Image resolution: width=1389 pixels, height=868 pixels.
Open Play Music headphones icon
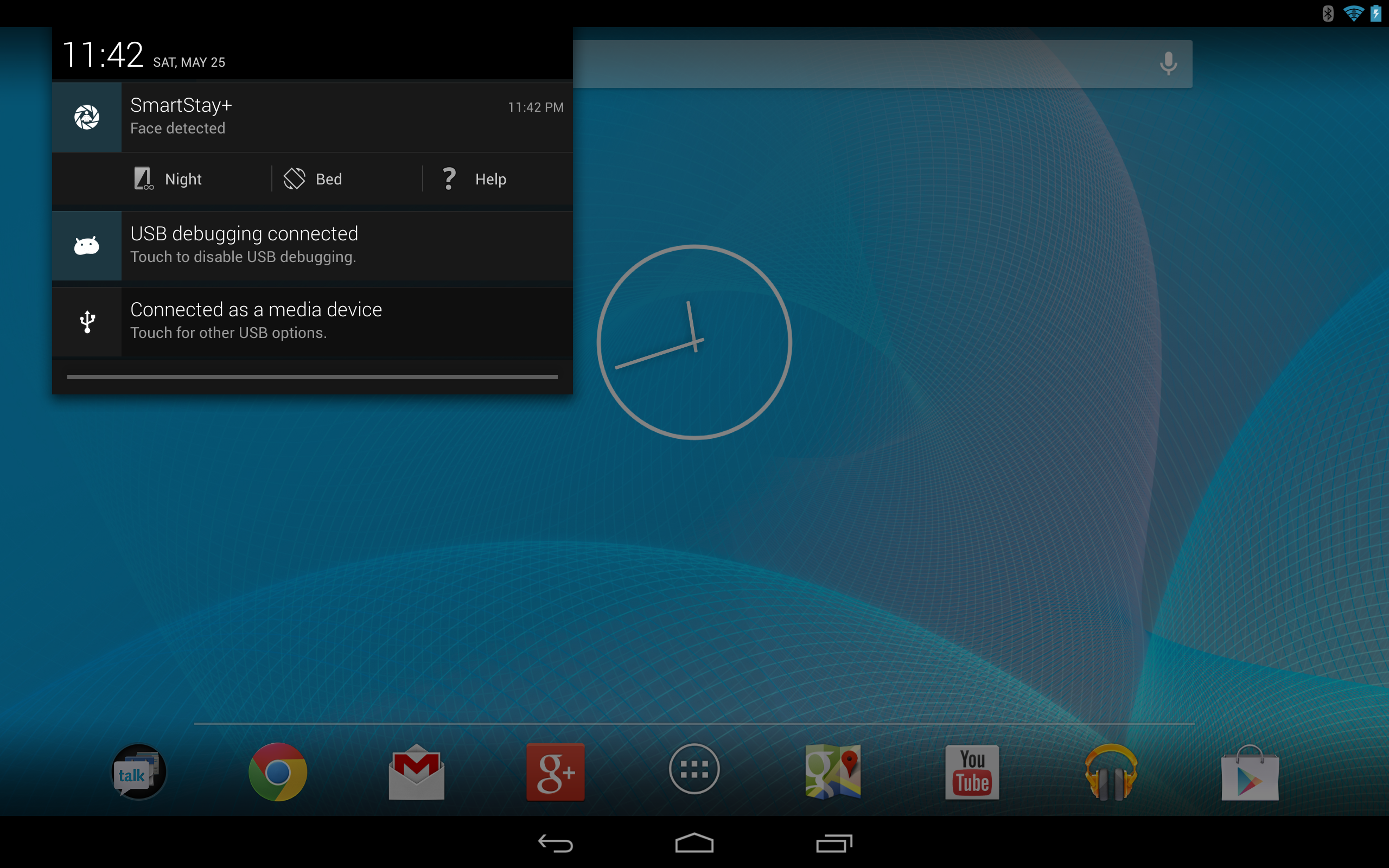(1111, 771)
